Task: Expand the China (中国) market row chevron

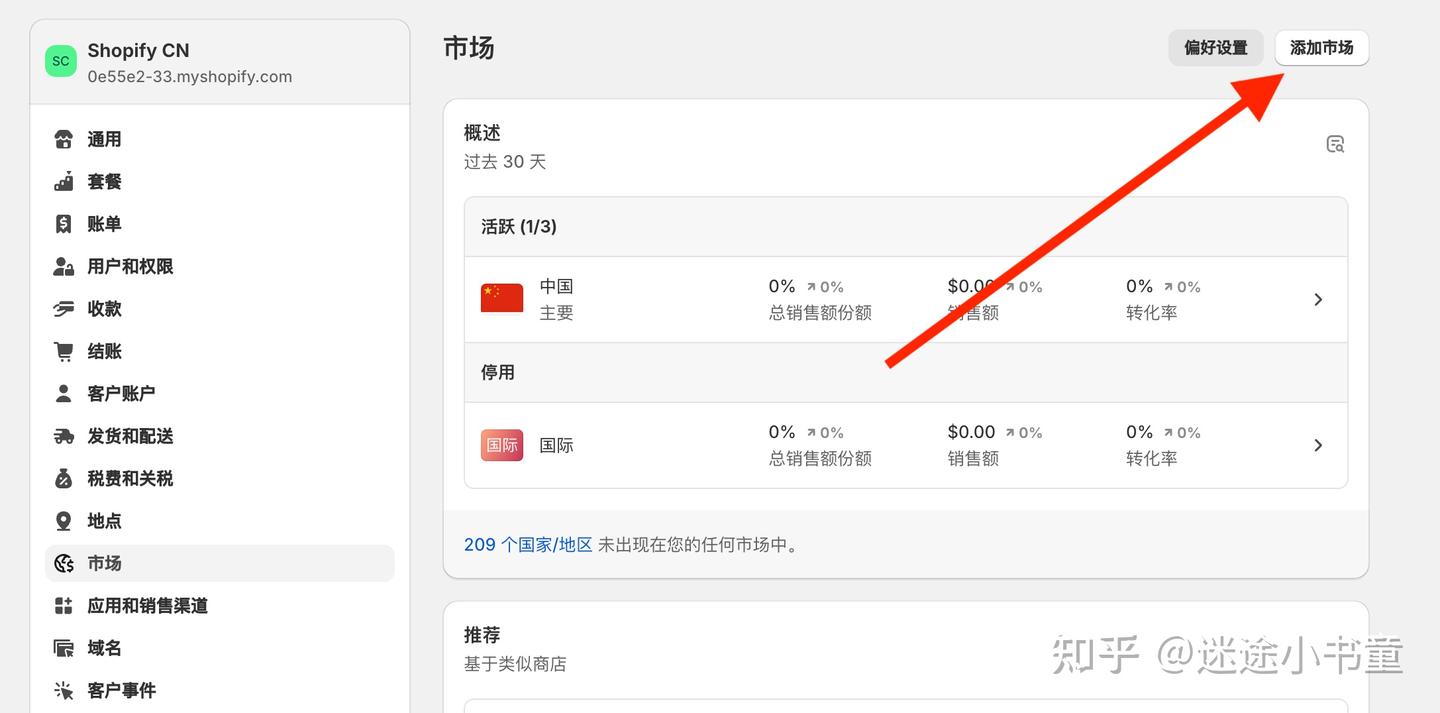Action: [x=1318, y=299]
